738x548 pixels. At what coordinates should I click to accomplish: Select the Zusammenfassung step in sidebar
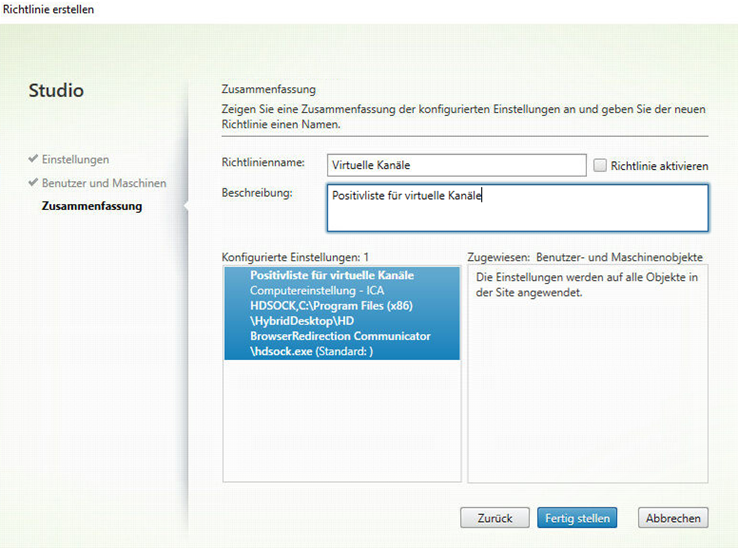[x=91, y=206]
